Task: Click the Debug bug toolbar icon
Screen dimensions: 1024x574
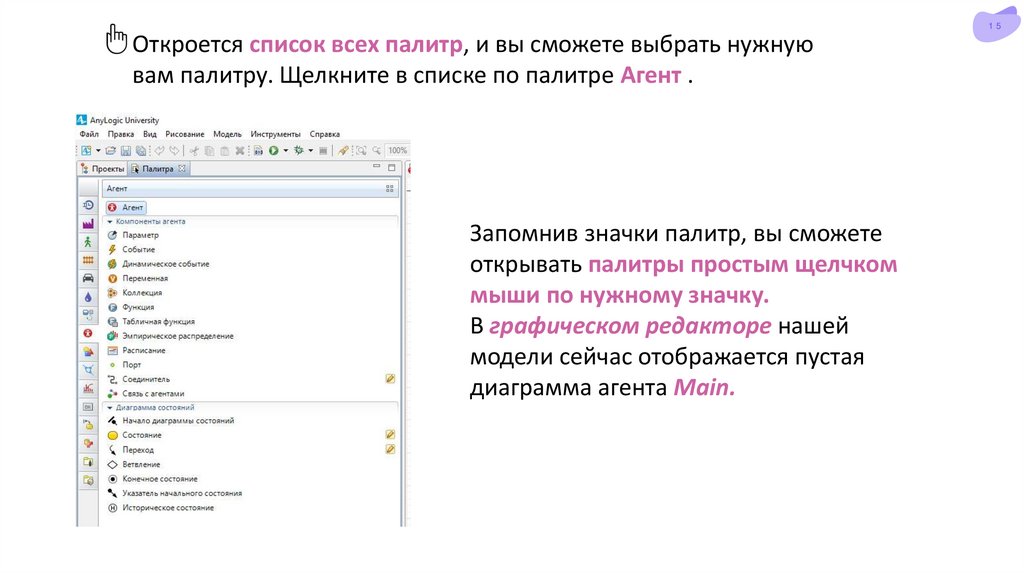Action: (298, 150)
